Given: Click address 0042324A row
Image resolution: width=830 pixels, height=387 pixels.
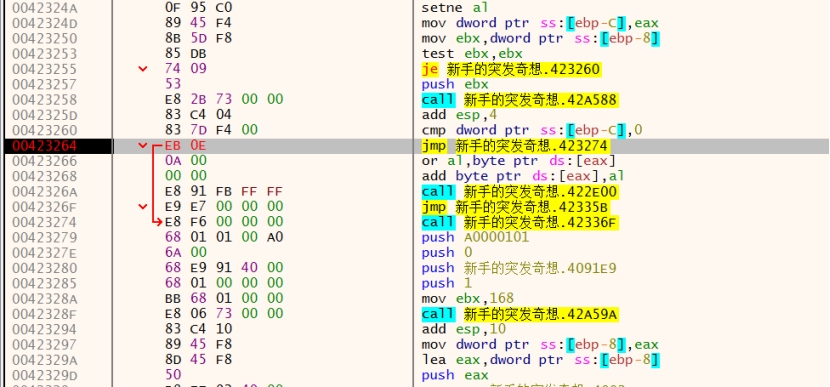Looking at the screenshot, I should 44,8.
